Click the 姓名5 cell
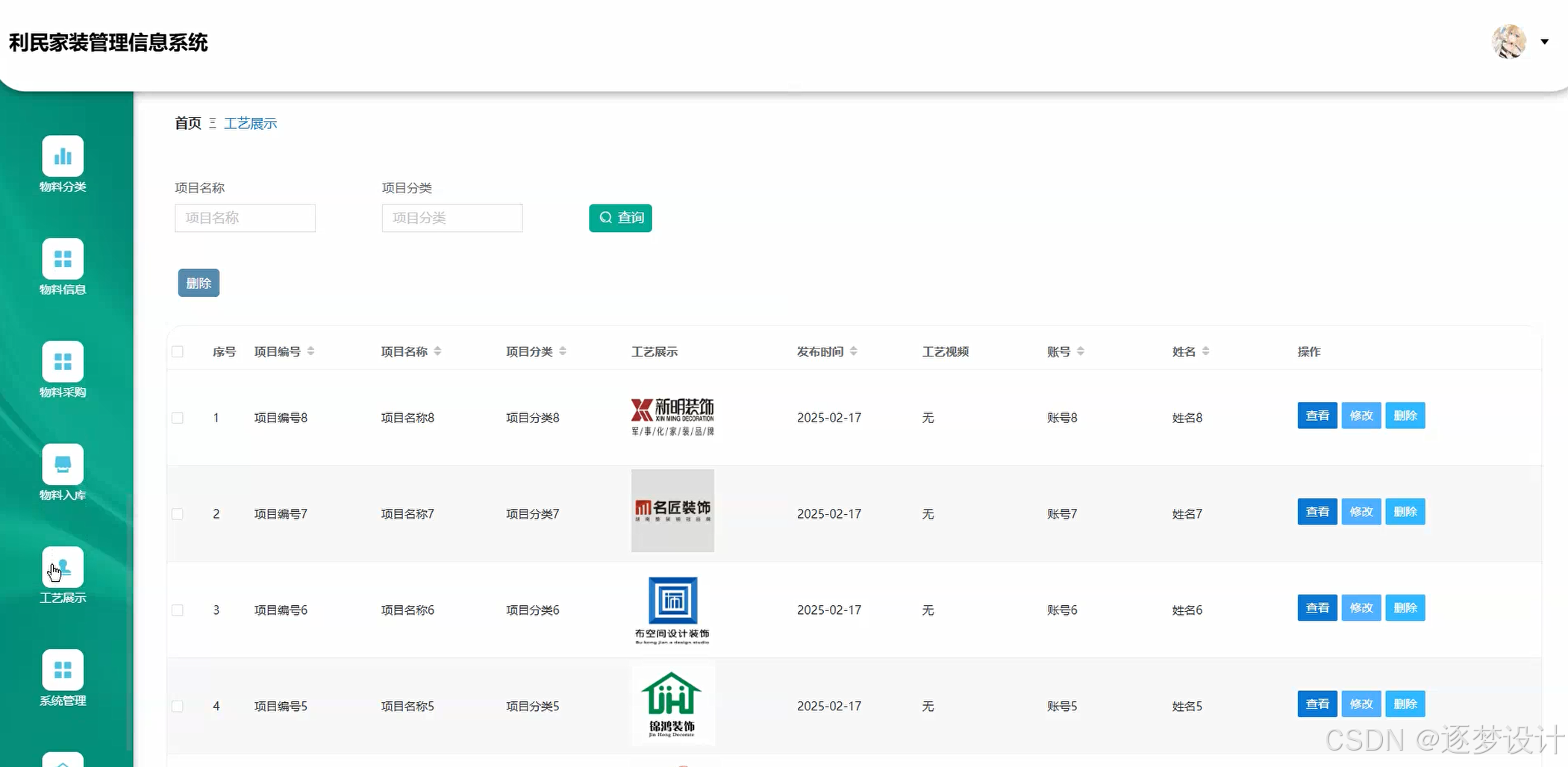1568x767 pixels. point(1187,707)
